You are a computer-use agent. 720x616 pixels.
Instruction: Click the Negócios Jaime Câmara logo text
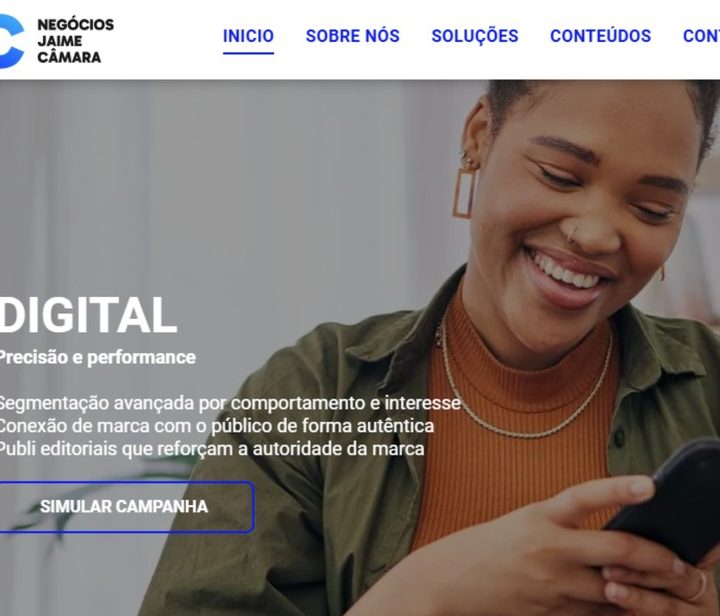(x=76, y=41)
